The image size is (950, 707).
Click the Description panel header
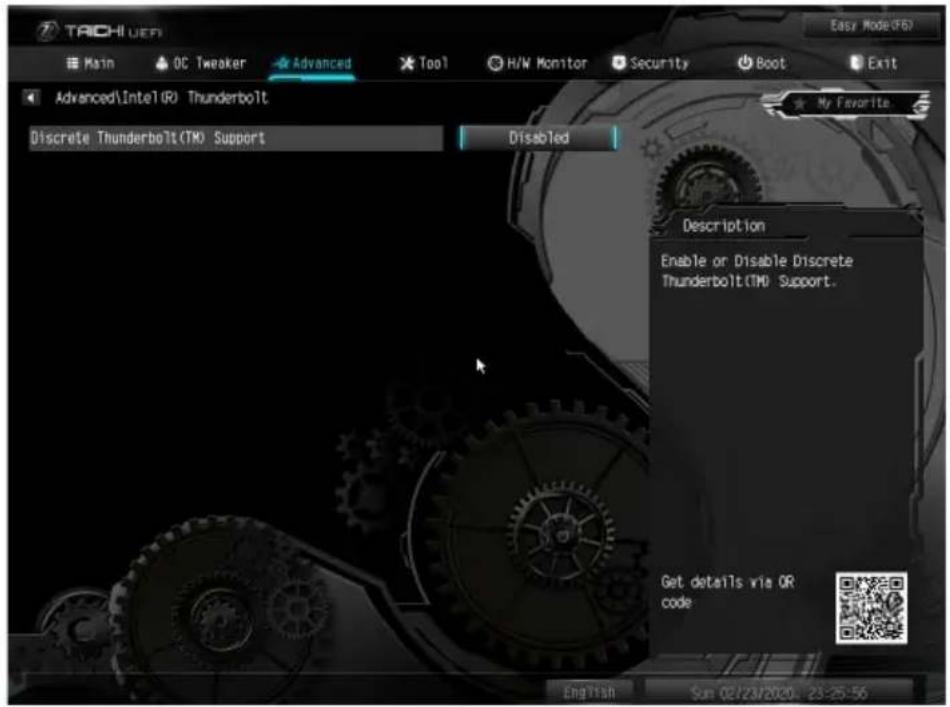723,226
